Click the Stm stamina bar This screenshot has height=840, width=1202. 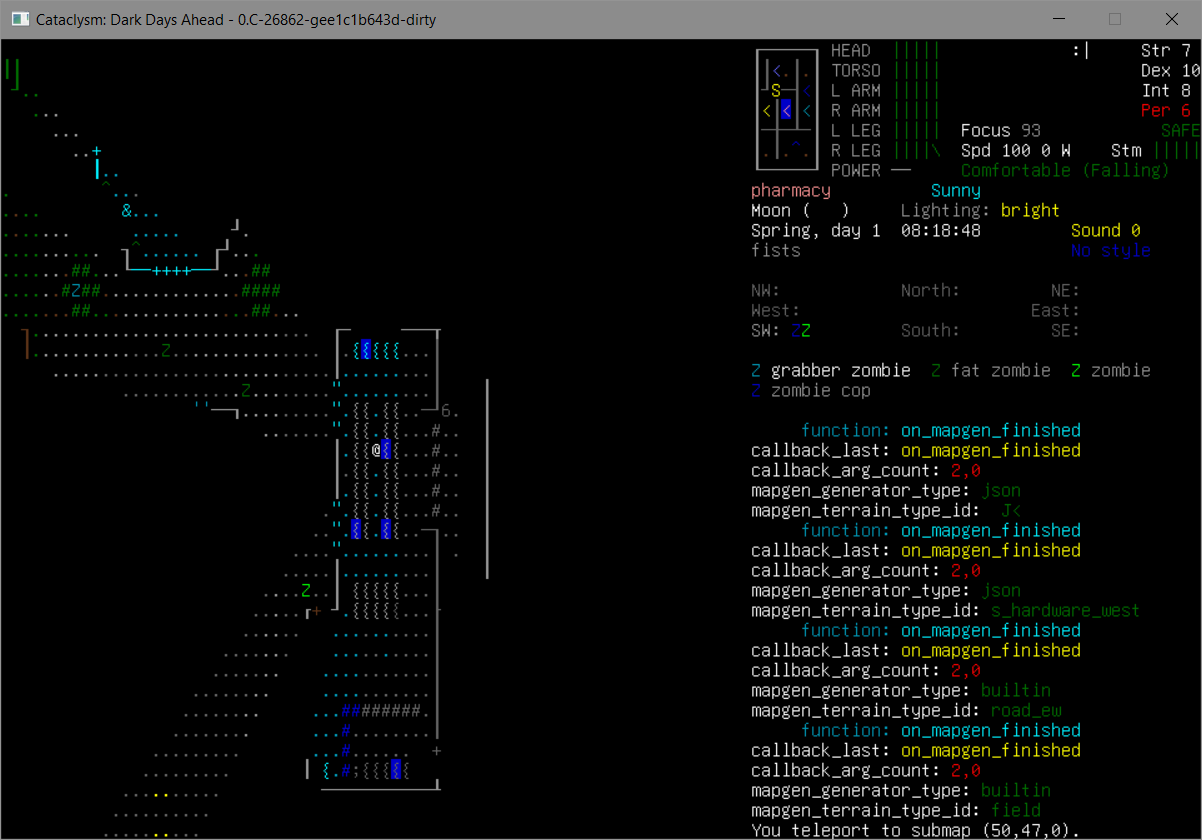pyautogui.click(x=1176, y=150)
